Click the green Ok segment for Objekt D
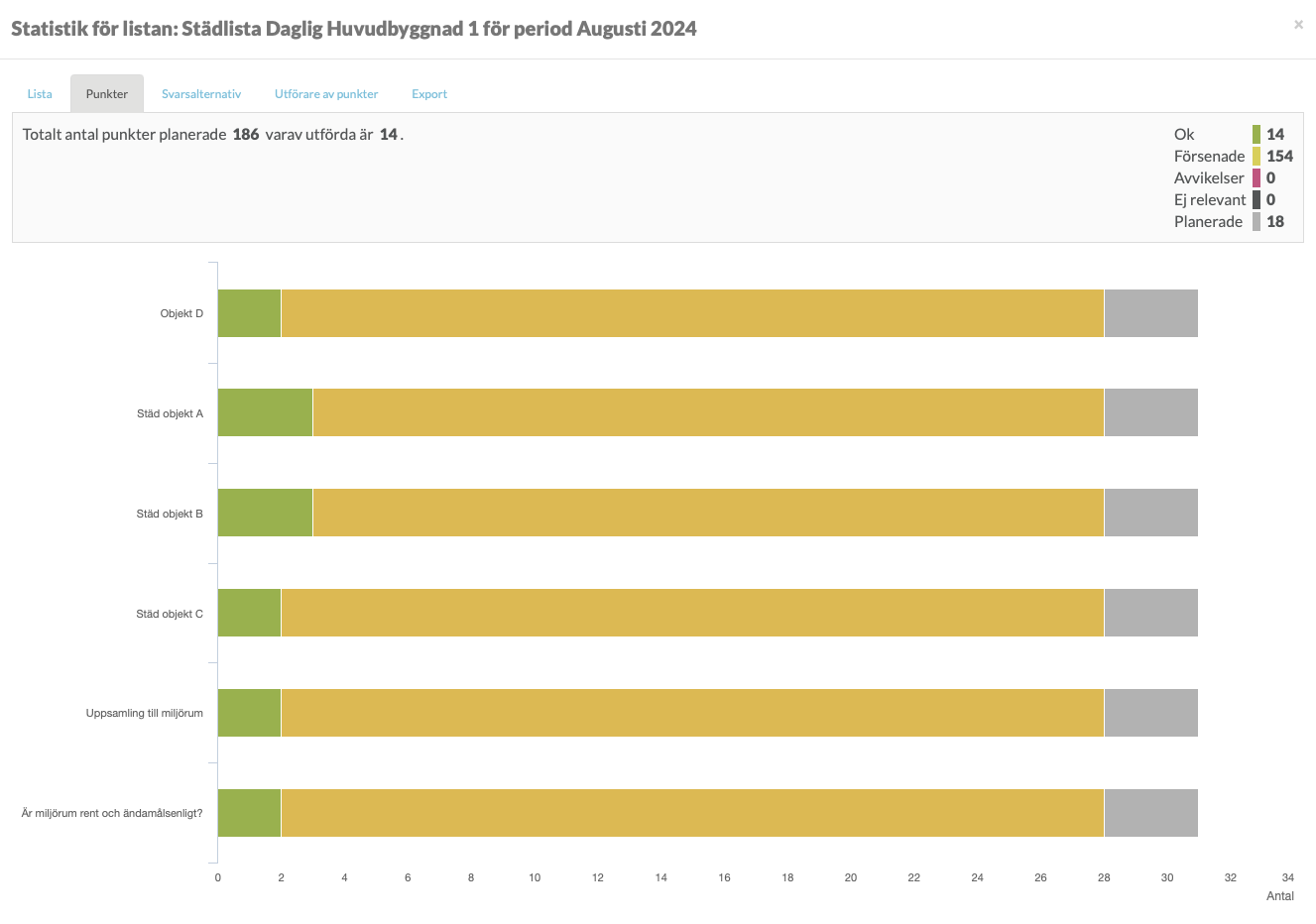1316x924 pixels. click(x=250, y=313)
